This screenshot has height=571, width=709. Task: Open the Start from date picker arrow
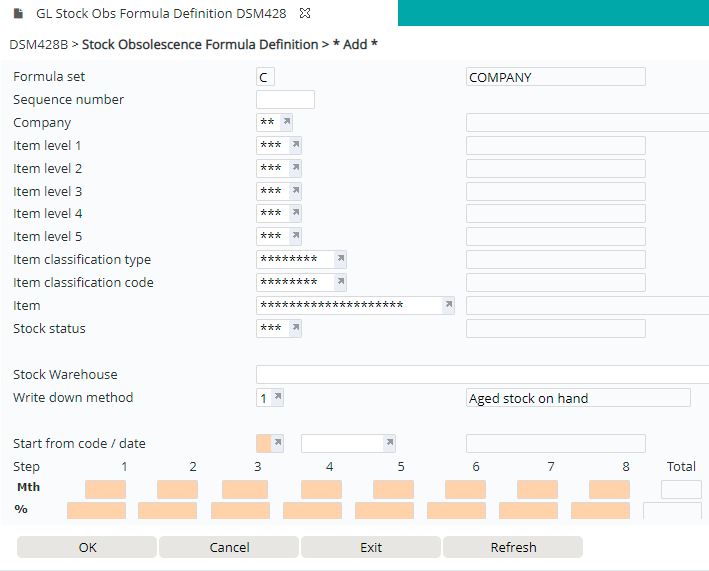389,443
